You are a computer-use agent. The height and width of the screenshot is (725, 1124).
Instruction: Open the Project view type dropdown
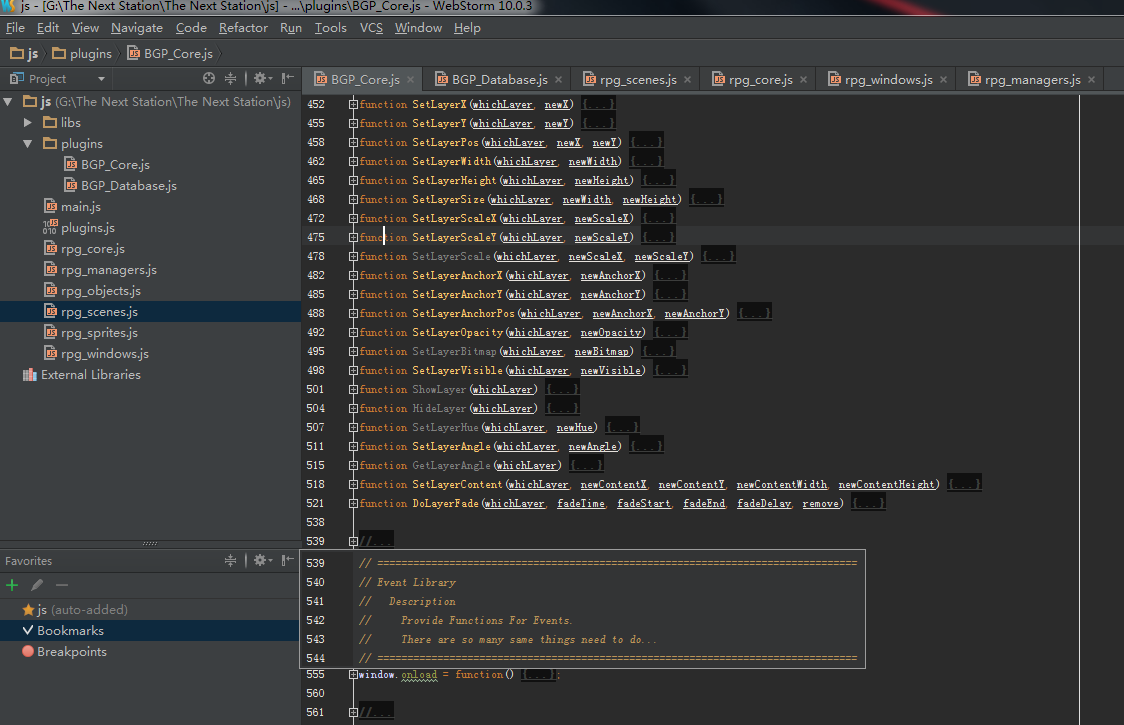[x=101, y=79]
